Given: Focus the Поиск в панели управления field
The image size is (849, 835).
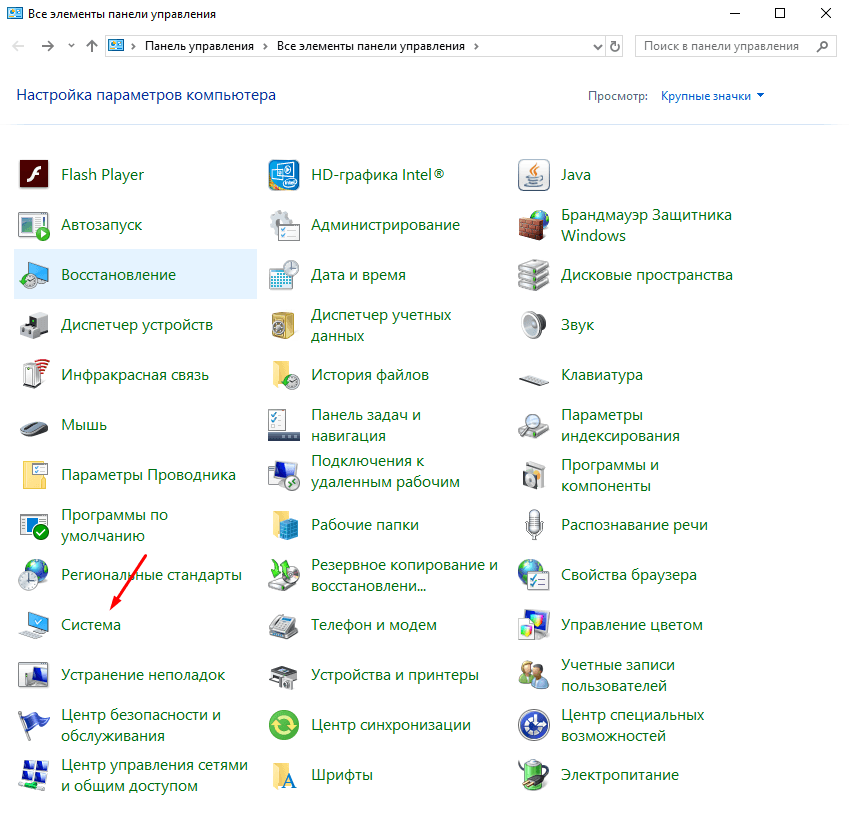Looking at the screenshot, I should [x=735, y=47].
